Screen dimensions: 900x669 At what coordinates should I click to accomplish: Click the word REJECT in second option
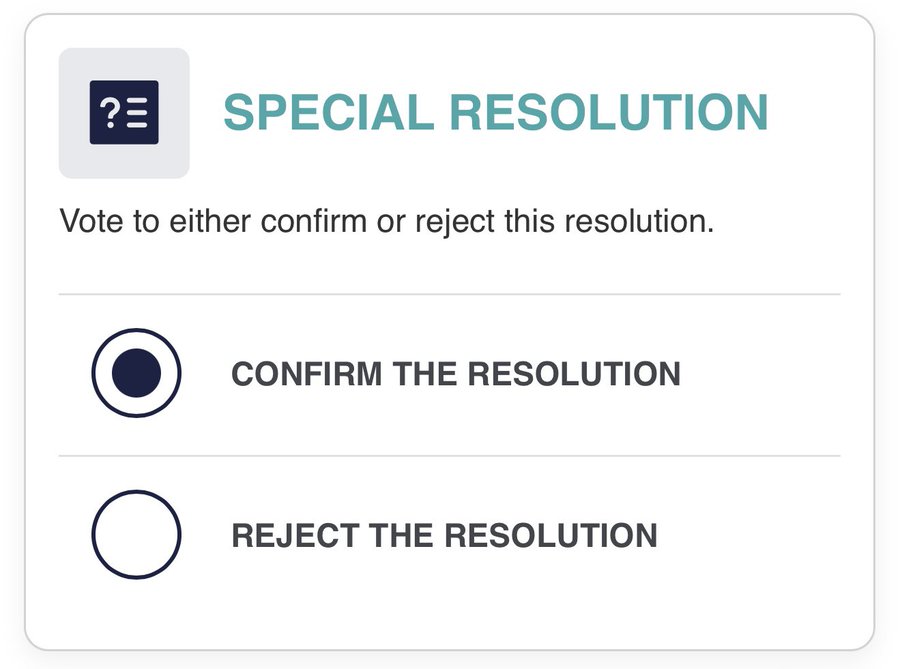point(295,536)
